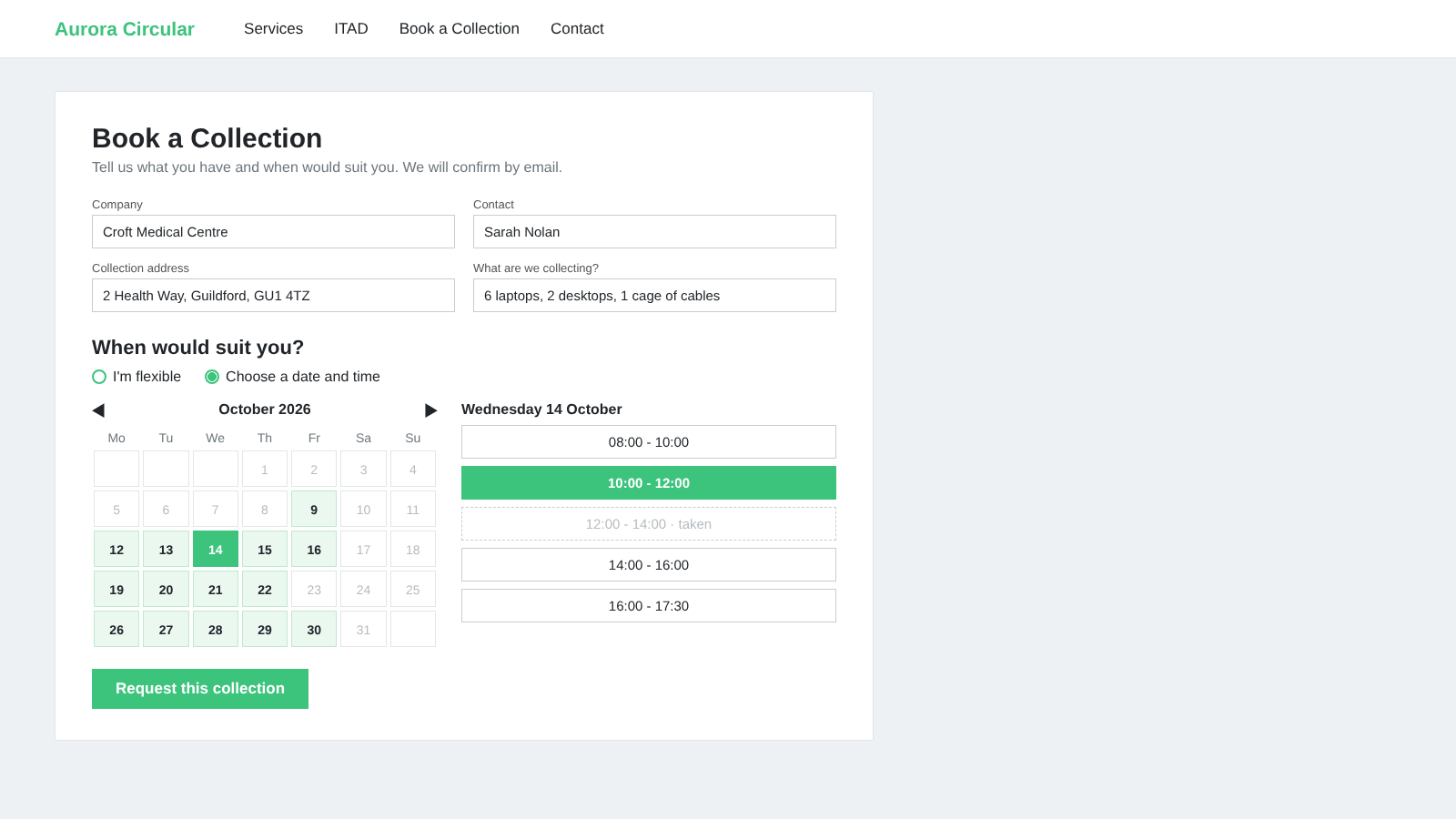1456x819 pixels.
Task: Pick October 15 in the calendar
Action: [x=265, y=550]
